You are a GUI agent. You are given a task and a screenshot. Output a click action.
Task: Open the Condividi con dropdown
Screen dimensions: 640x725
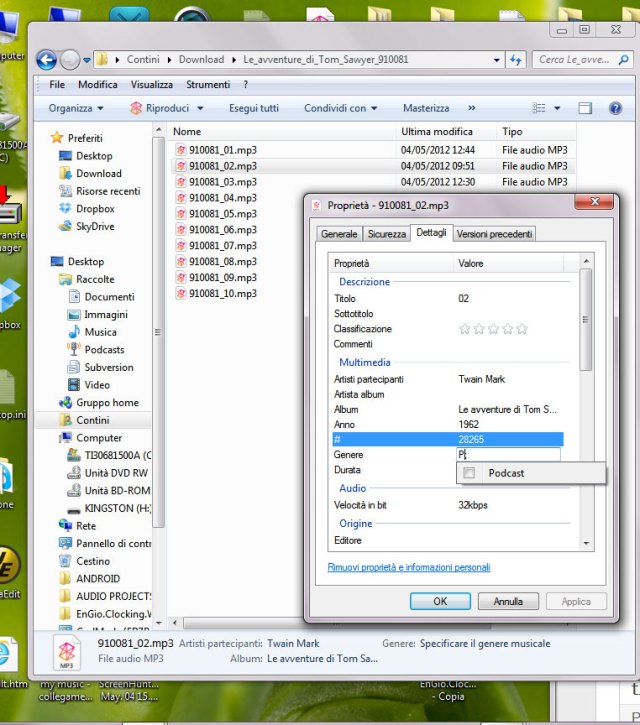pyautogui.click(x=340, y=108)
